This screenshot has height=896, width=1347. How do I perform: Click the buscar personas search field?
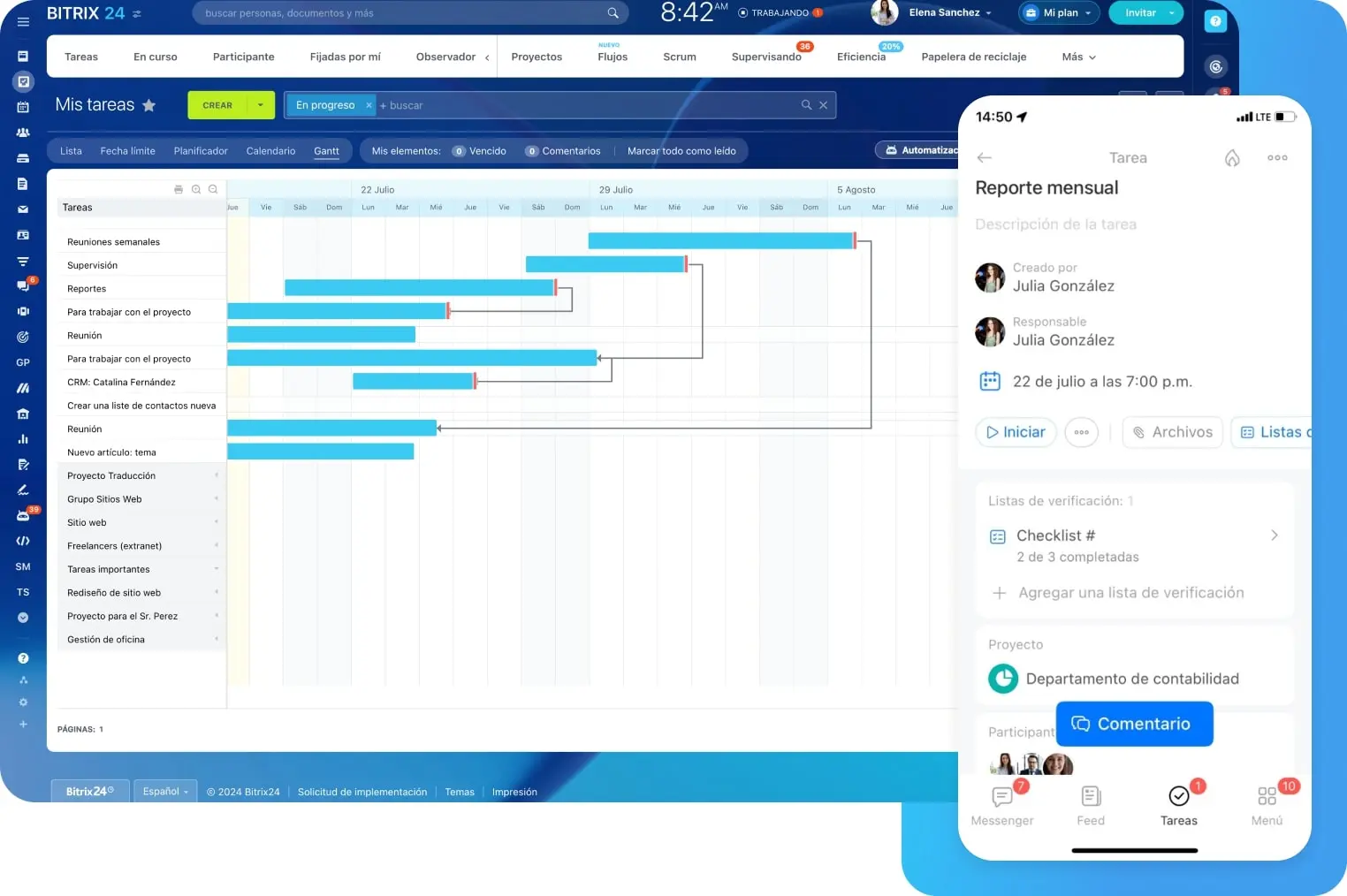tap(402, 13)
